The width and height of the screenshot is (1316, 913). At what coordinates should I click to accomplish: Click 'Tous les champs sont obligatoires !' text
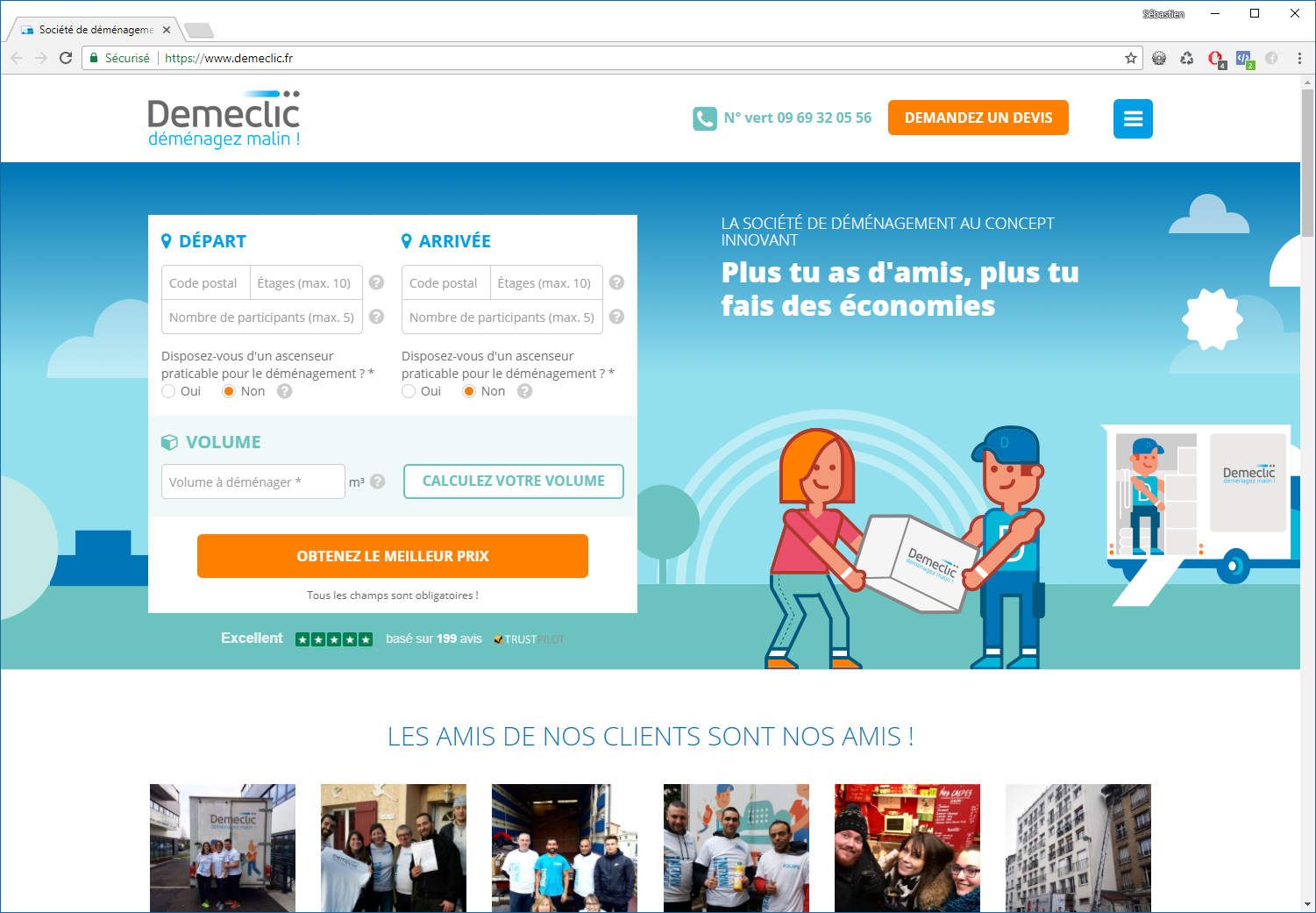(393, 596)
